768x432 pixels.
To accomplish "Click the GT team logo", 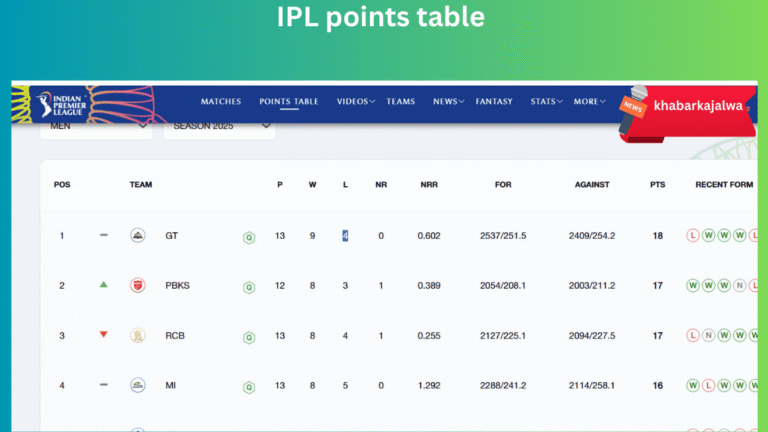I will 138,236.
